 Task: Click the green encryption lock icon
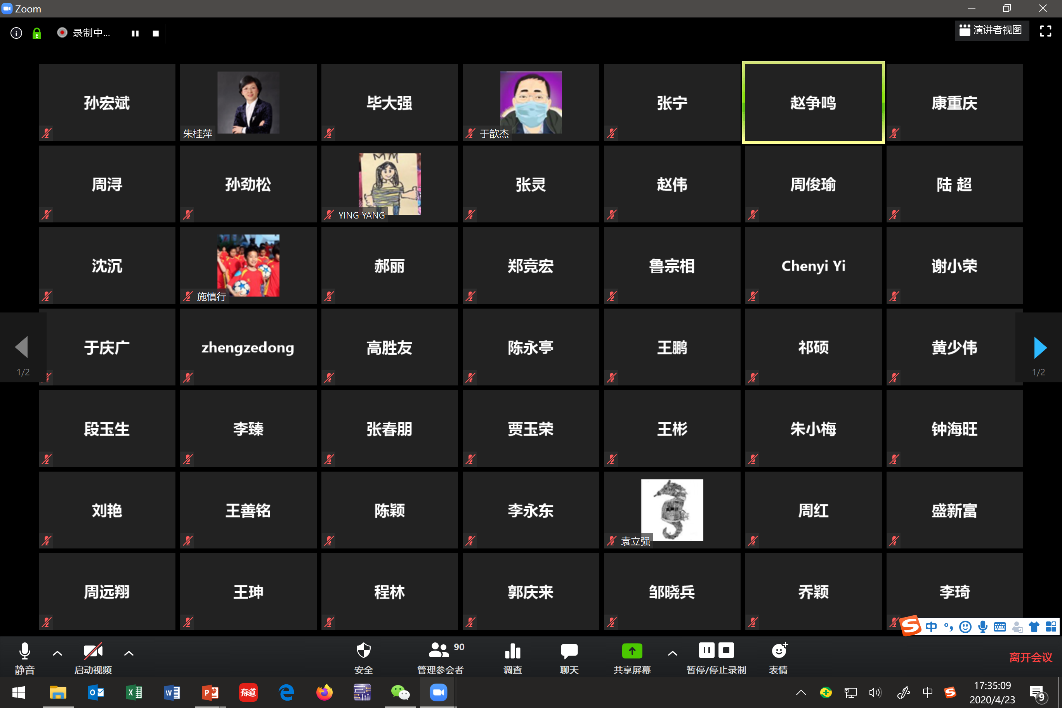click(37, 32)
